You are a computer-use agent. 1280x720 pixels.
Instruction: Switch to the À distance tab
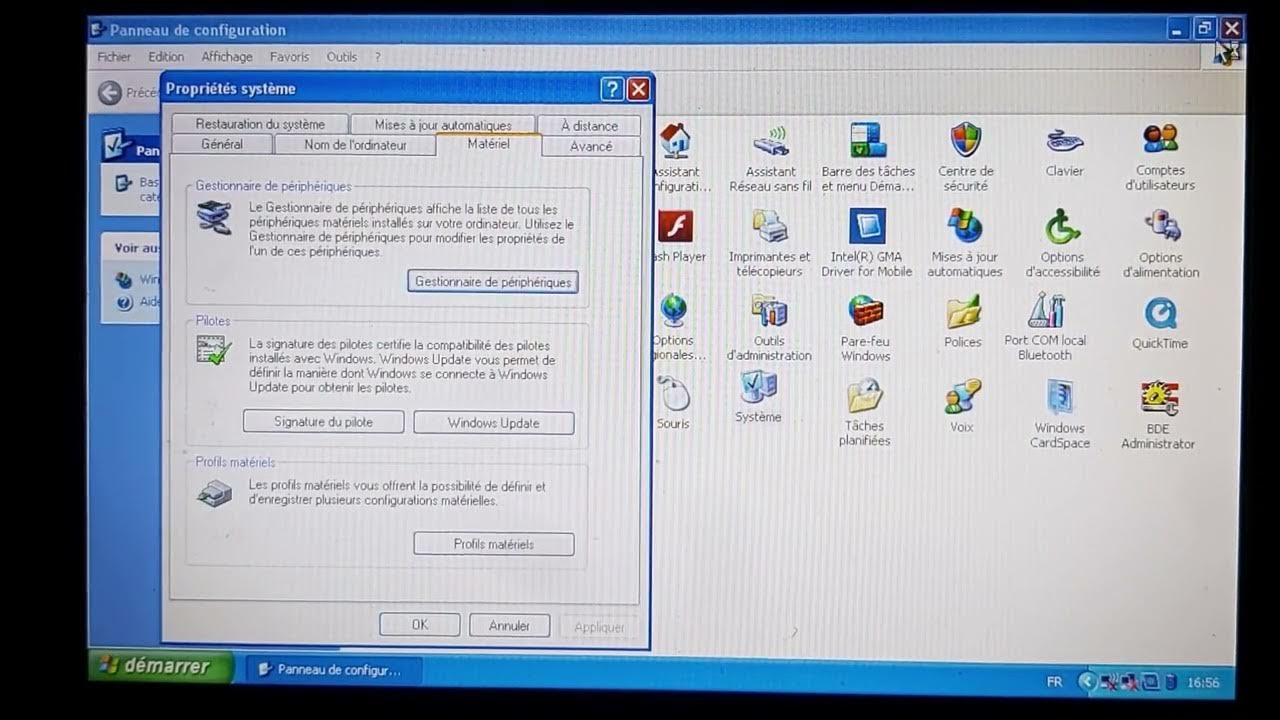(589, 126)
